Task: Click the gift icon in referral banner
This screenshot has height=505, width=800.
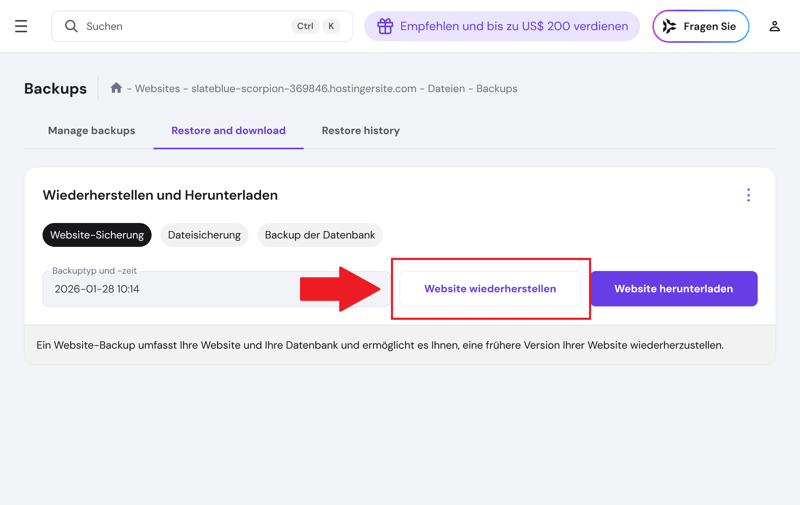Action: pyautogui.click(x=385, y=27)
